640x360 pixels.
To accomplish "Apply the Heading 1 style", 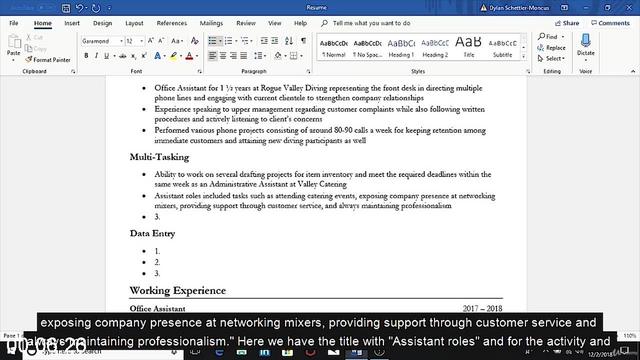I will tap(401, 48).
